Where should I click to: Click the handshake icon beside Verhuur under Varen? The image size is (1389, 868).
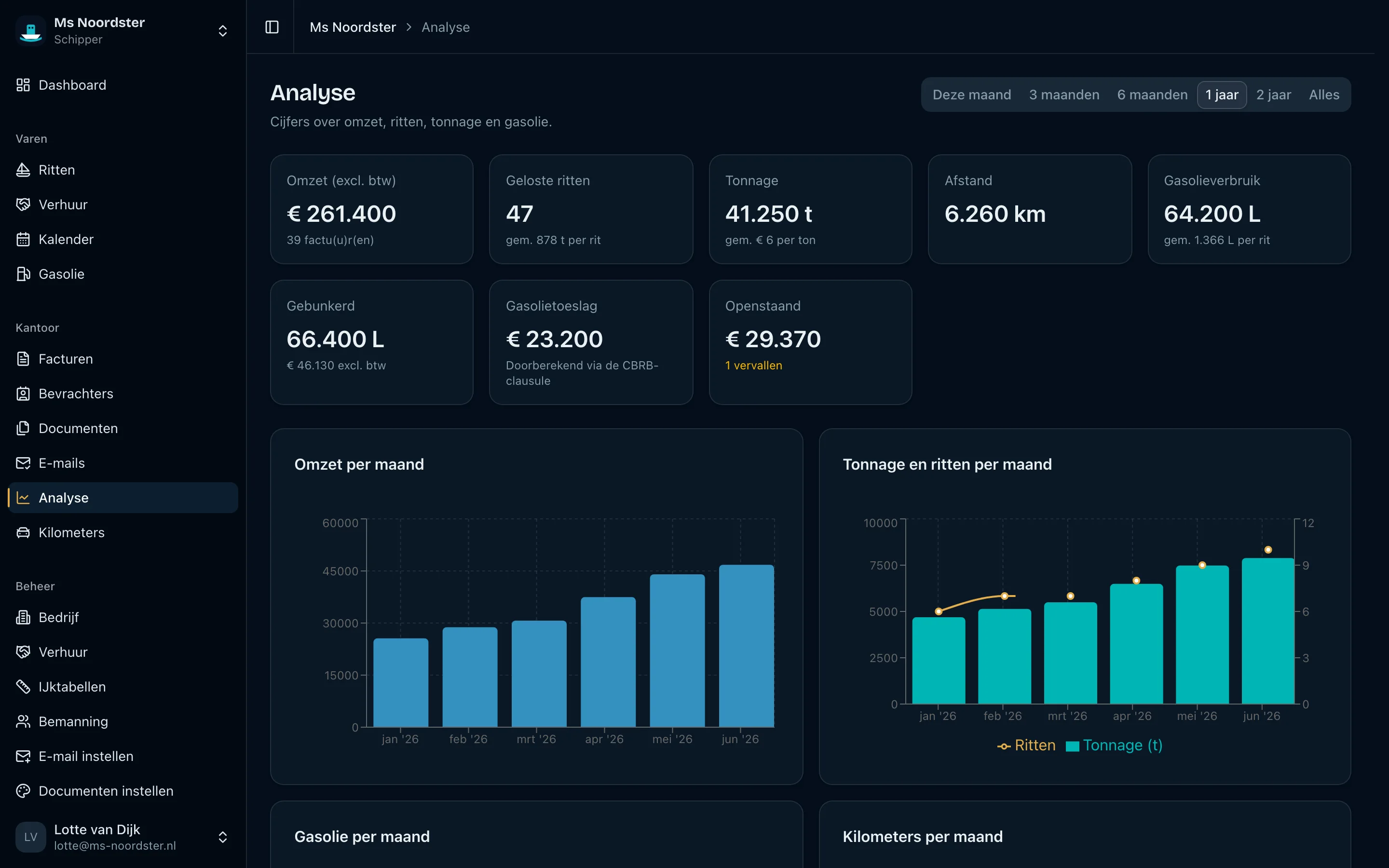pos(23,204)
